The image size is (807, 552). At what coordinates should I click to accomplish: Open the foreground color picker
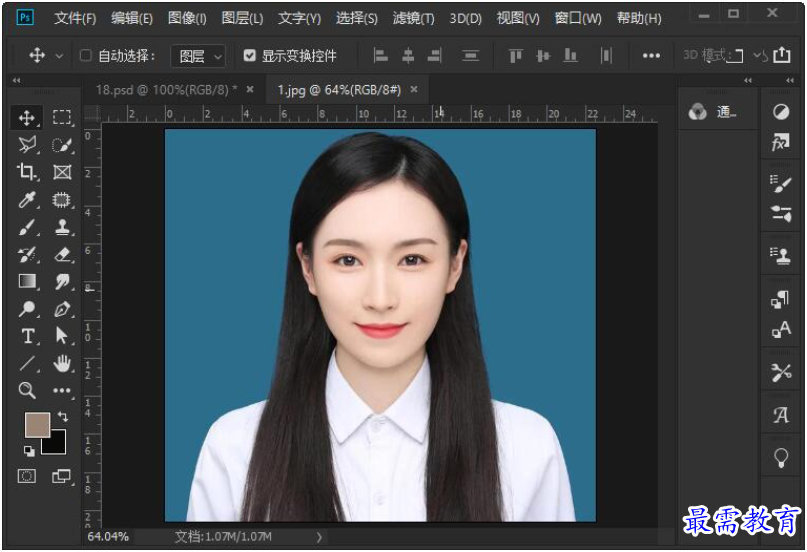(x=38, y=424)
